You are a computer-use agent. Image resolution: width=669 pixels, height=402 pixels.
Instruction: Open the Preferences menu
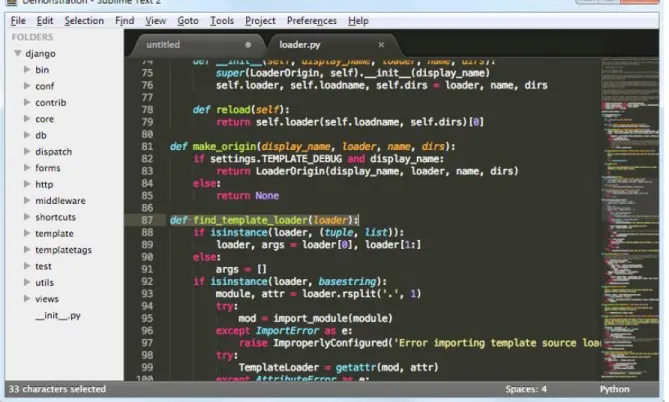coord(311,20)
